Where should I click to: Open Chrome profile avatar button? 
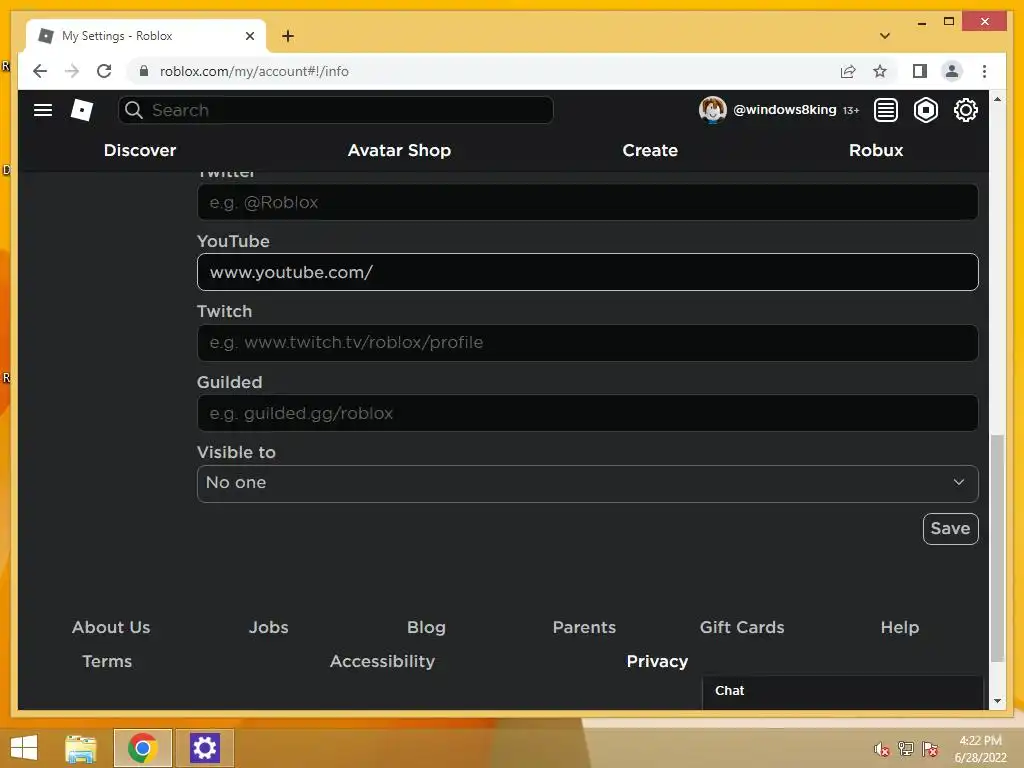pos(952,71)
